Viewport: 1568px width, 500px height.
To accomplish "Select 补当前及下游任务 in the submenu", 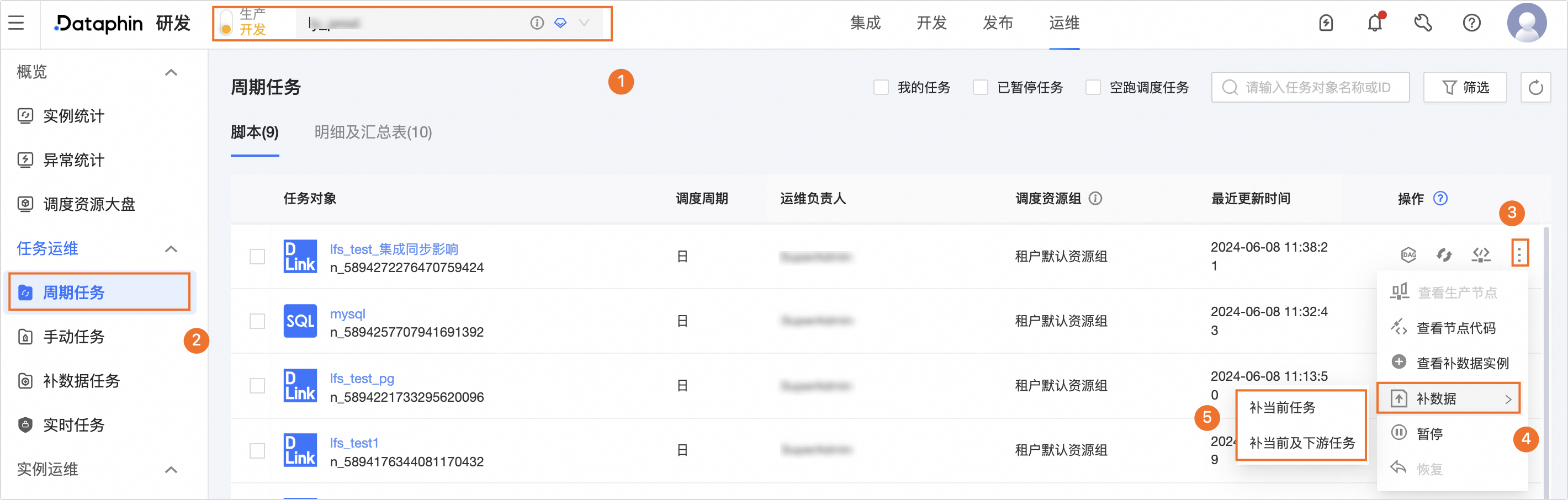I will click(1301, 443).
